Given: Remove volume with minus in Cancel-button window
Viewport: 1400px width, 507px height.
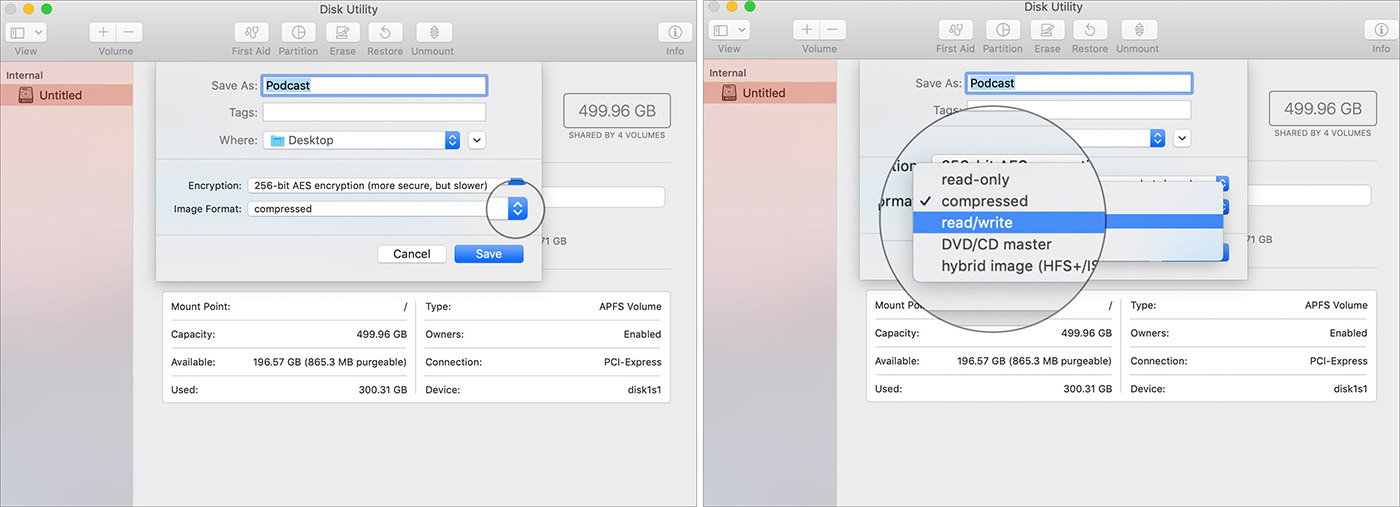Looking at the screenshot, I should (x=130, y=32).
